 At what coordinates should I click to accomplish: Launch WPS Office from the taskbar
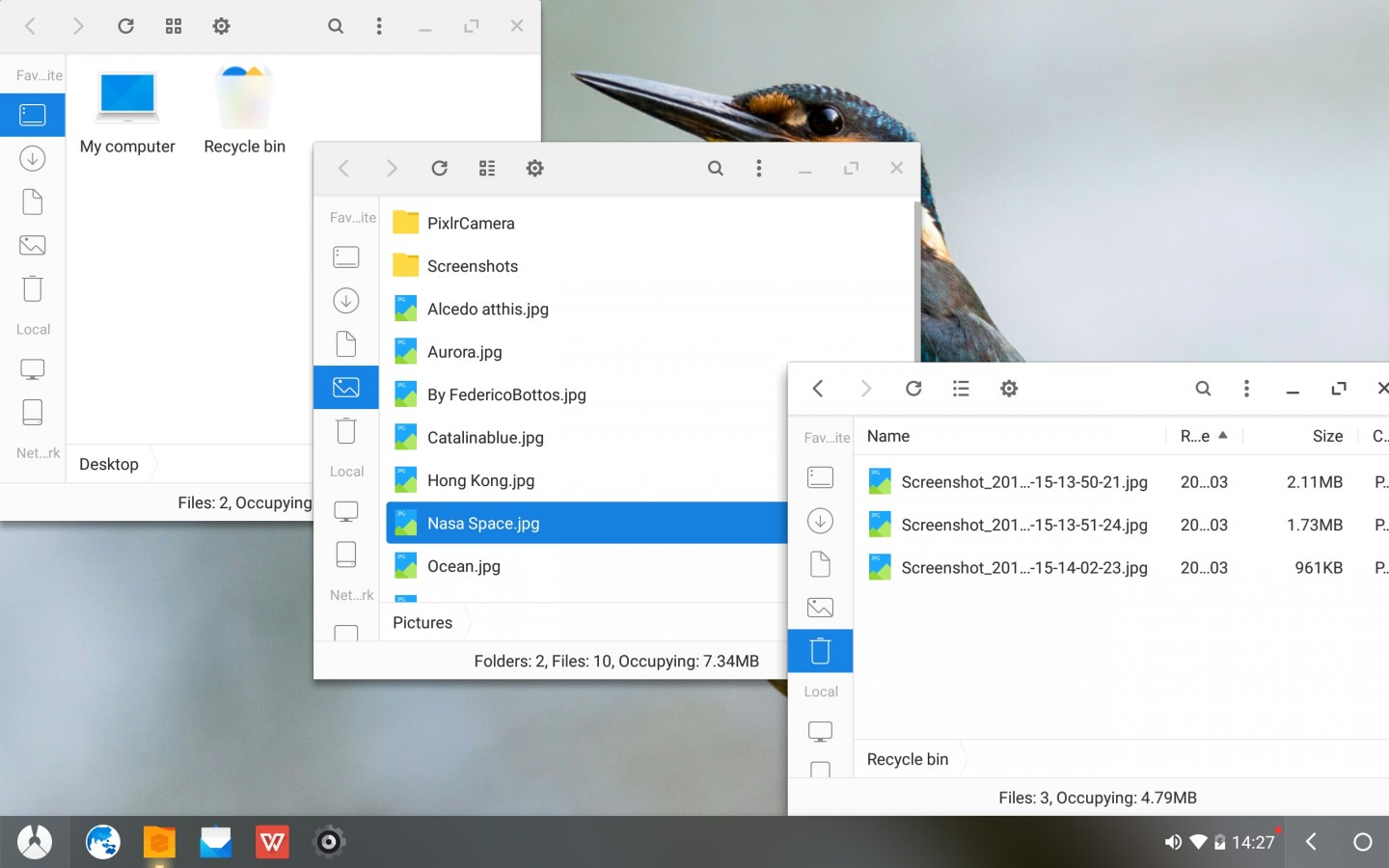(272, 841)
